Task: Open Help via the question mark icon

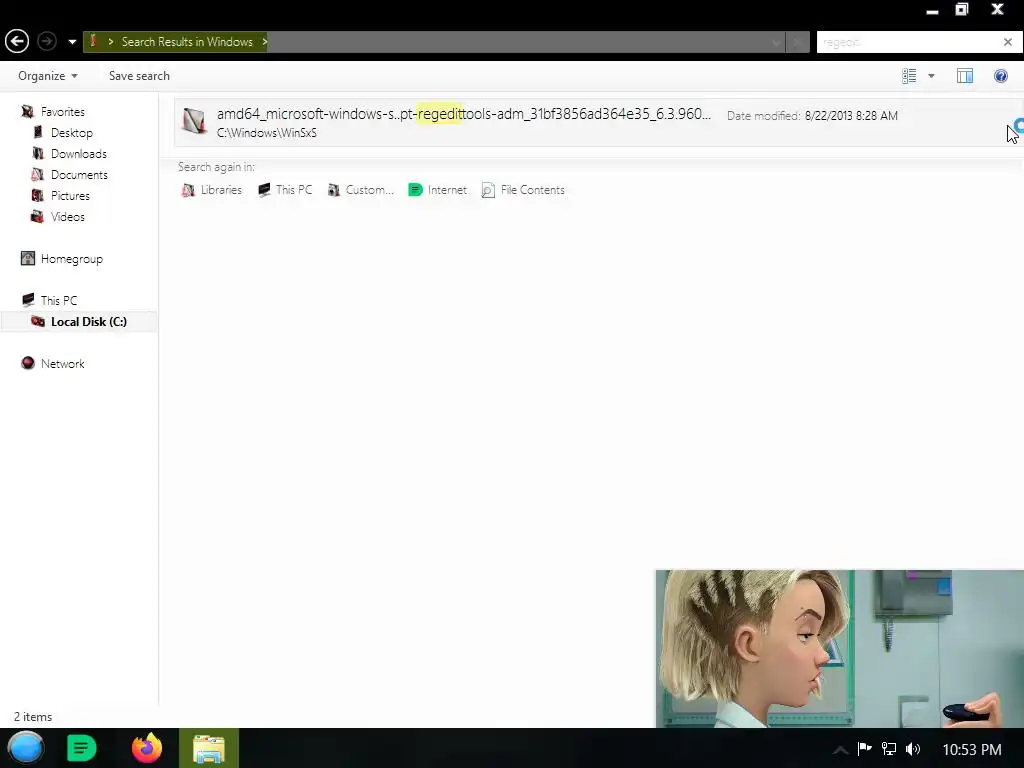Action: point(1000,76)
